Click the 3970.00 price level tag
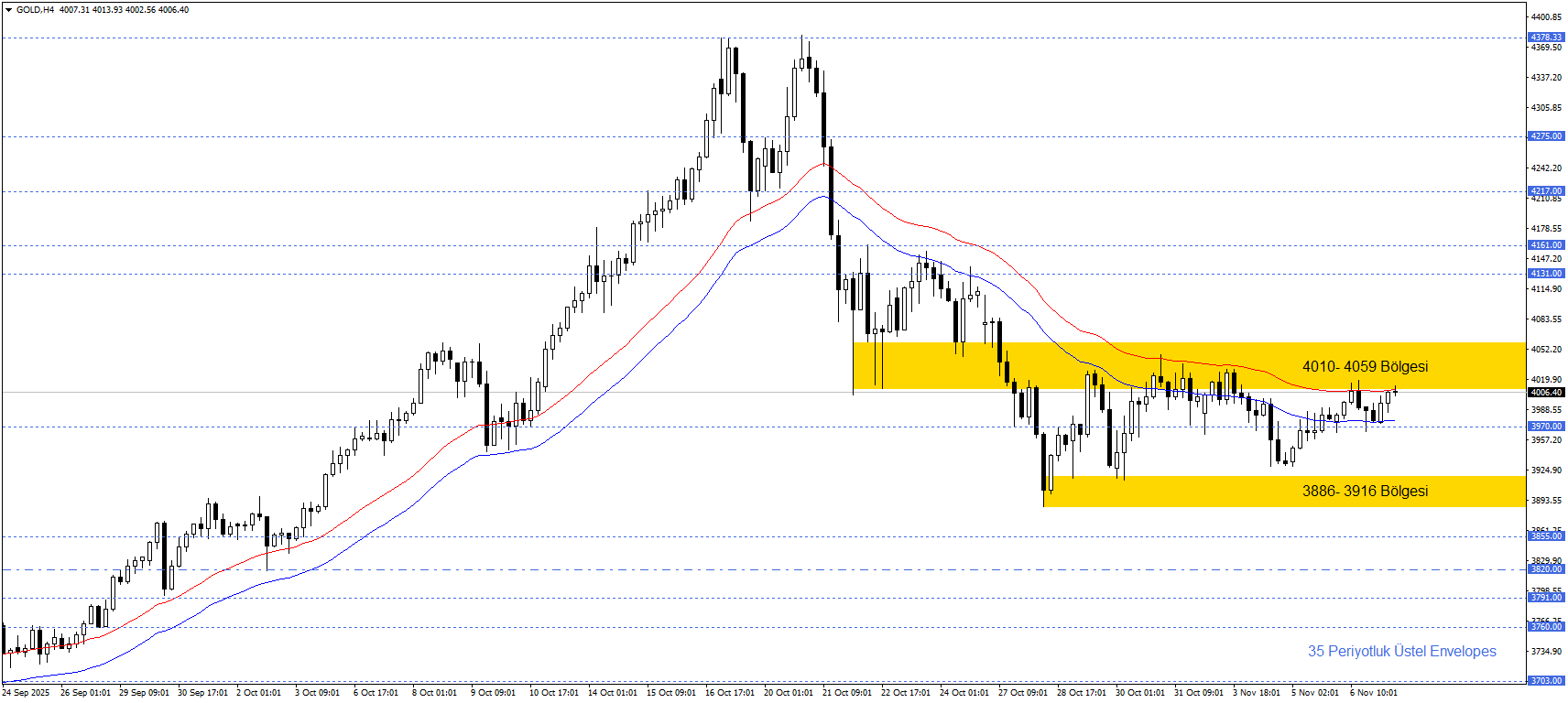The width and height of the screenshot is (1568, 703). [x=1546, y=427]
